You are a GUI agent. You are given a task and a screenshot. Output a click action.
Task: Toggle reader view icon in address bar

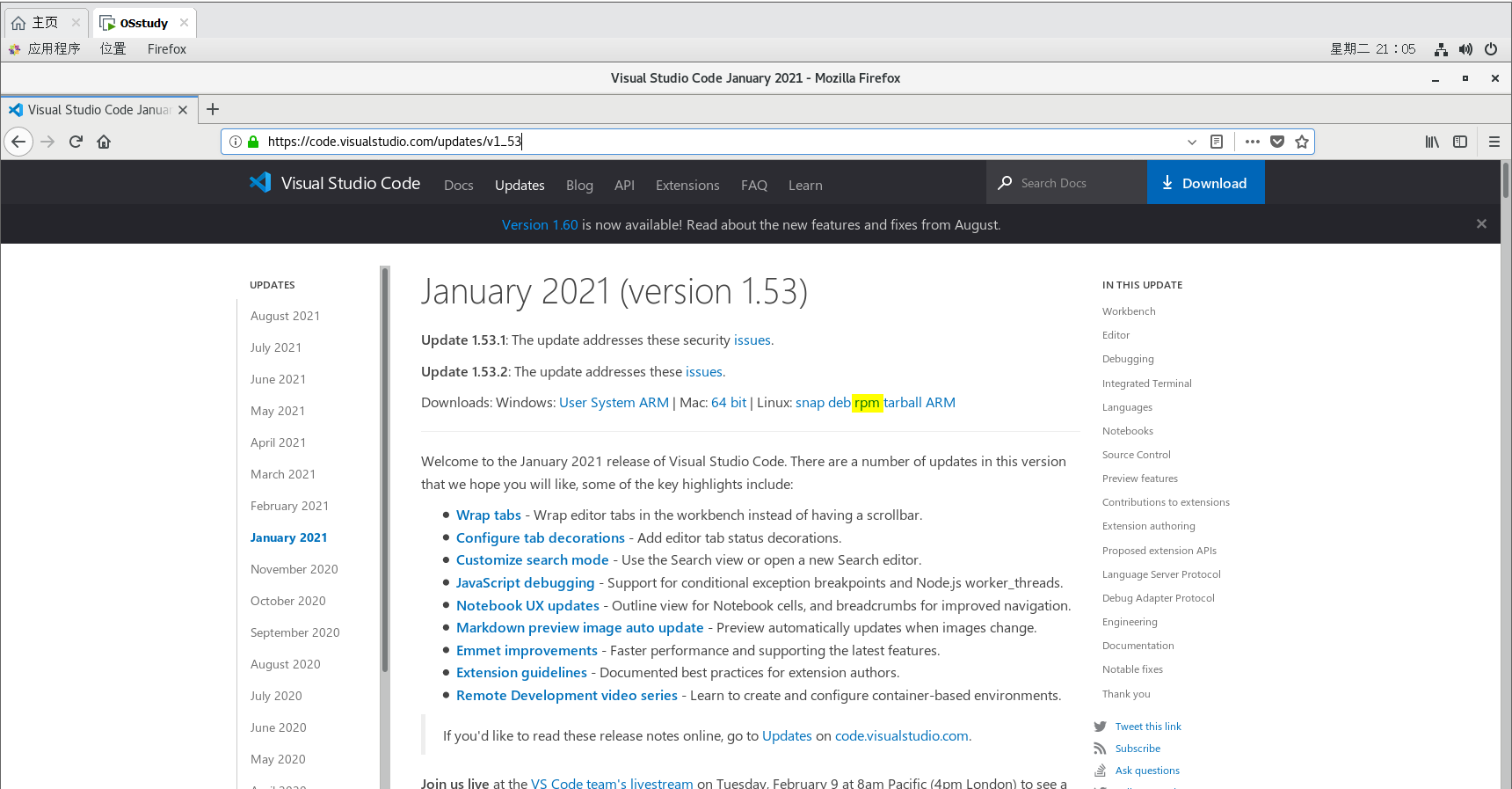1217,142
